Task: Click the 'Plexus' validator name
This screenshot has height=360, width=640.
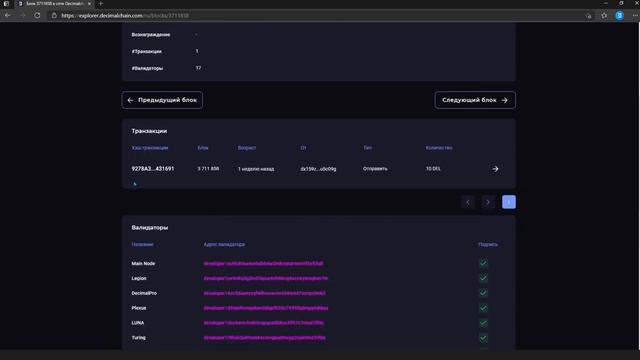Action: 139,308
